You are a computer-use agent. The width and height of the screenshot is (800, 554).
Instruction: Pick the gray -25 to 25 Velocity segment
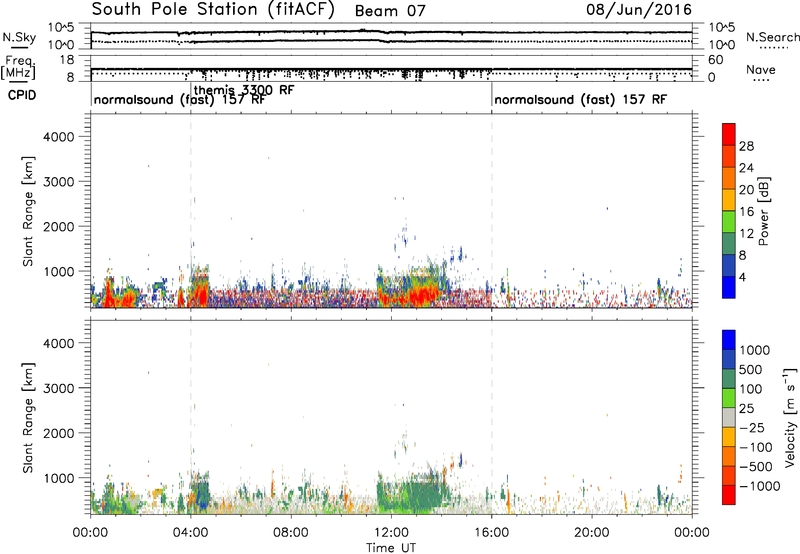click(x=729, y=418)
